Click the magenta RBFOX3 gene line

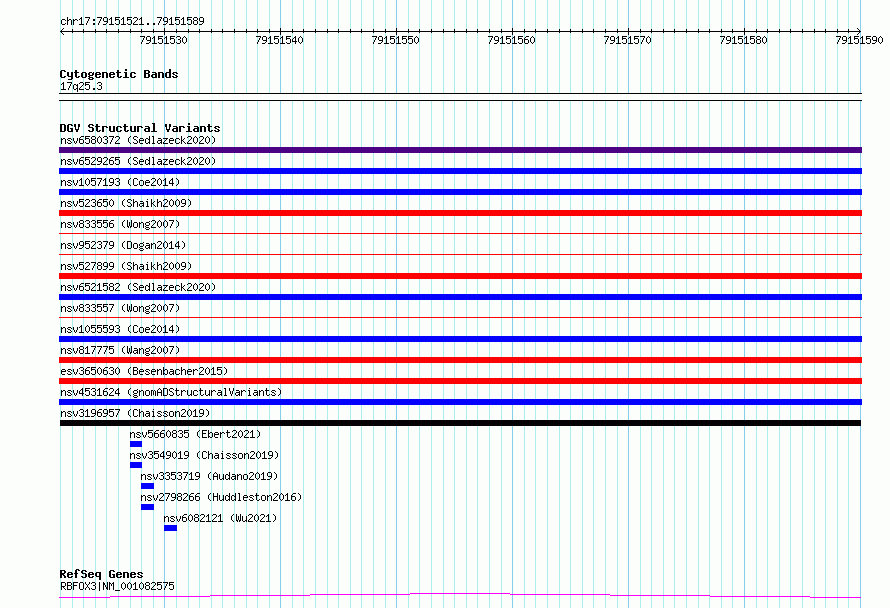click(x=460, y=596)
